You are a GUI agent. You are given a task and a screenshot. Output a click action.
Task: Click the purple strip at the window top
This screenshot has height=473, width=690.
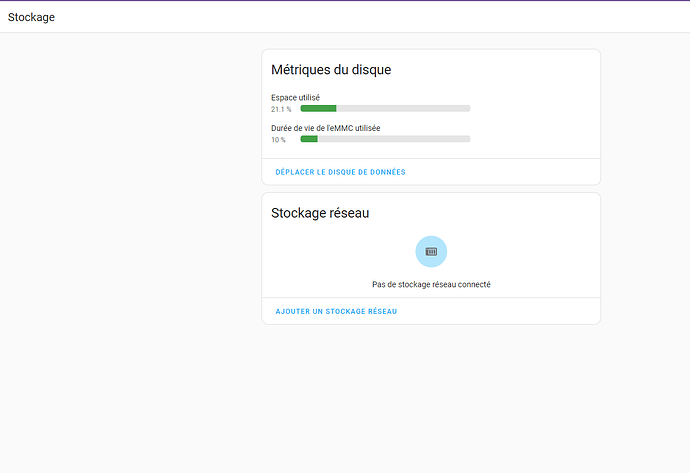point(345,1)
